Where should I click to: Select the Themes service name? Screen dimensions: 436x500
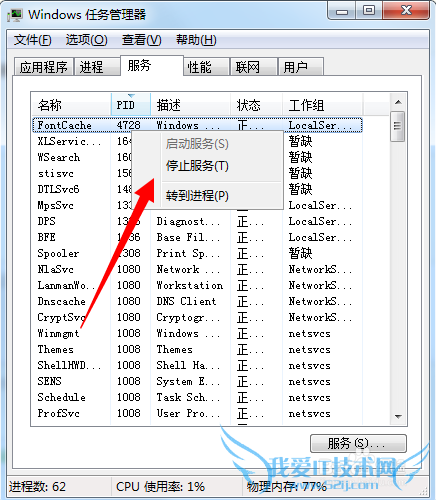55,349
